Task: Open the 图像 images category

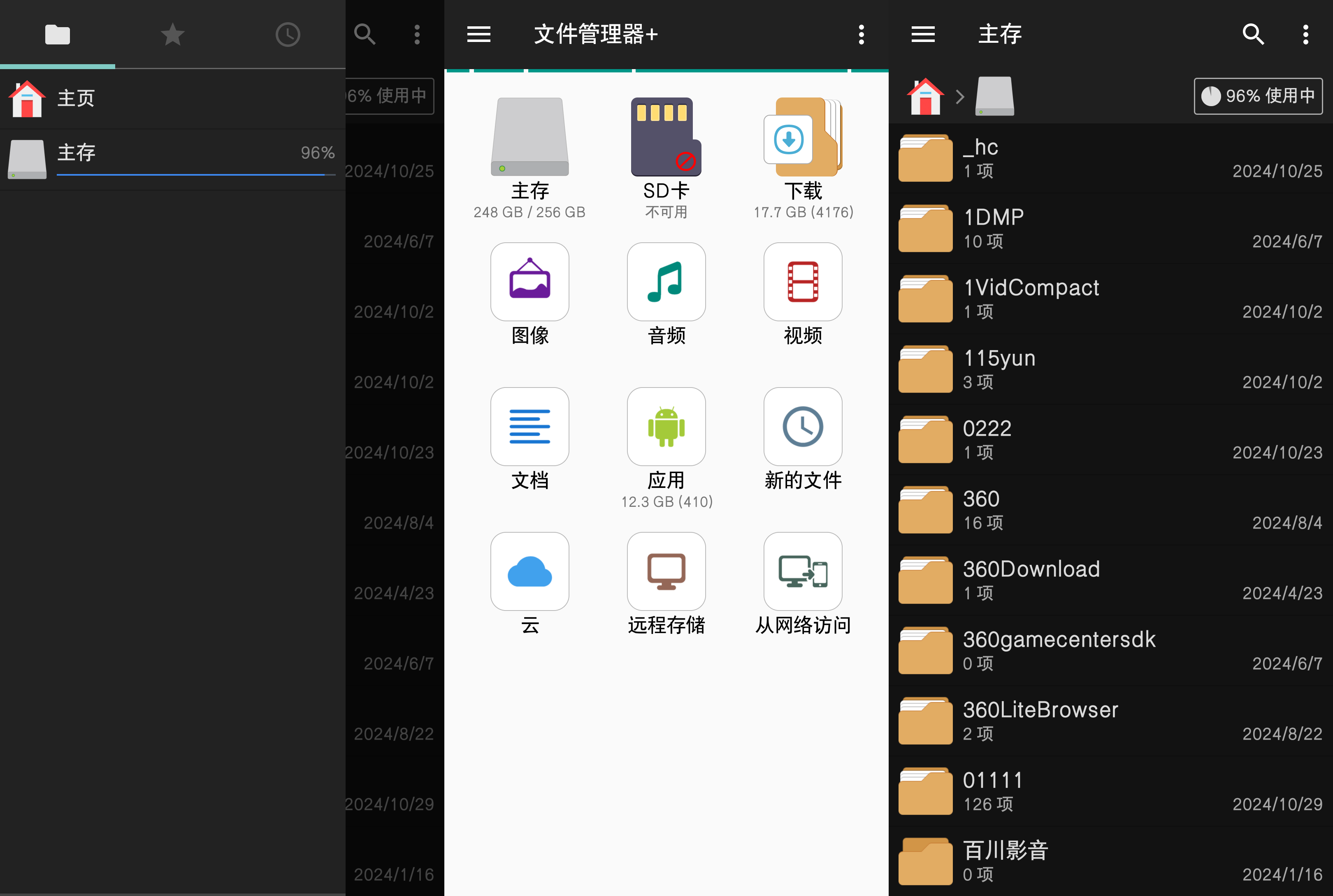Action: point(529,282)
